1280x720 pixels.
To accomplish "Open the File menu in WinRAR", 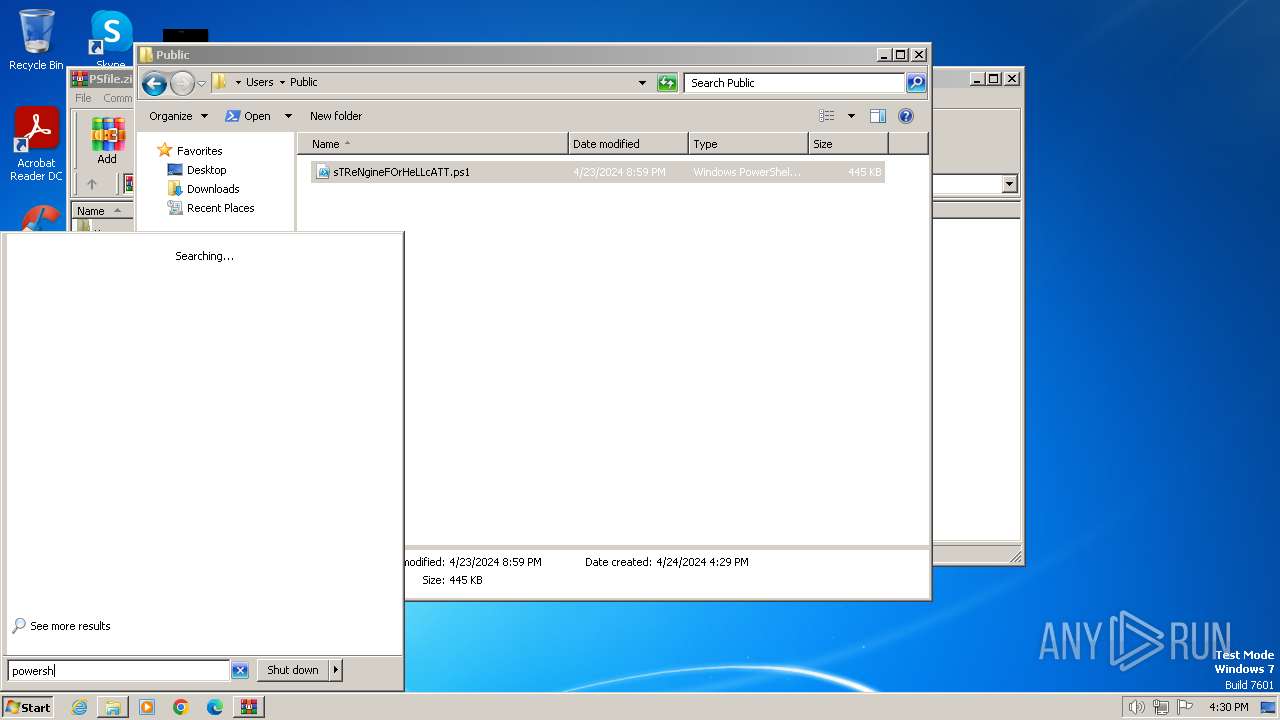I will pyautogui.click(x=83, y=98).
